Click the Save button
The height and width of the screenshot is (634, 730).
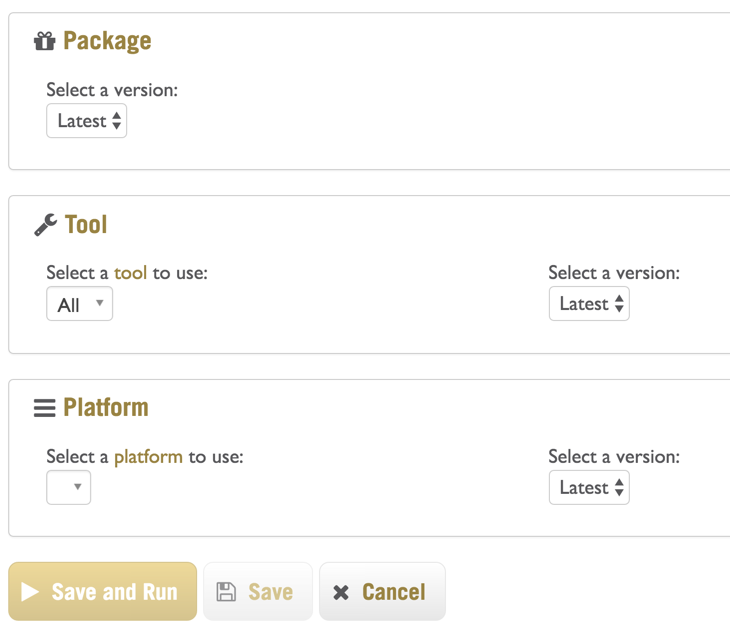click(x=257, y=591)
